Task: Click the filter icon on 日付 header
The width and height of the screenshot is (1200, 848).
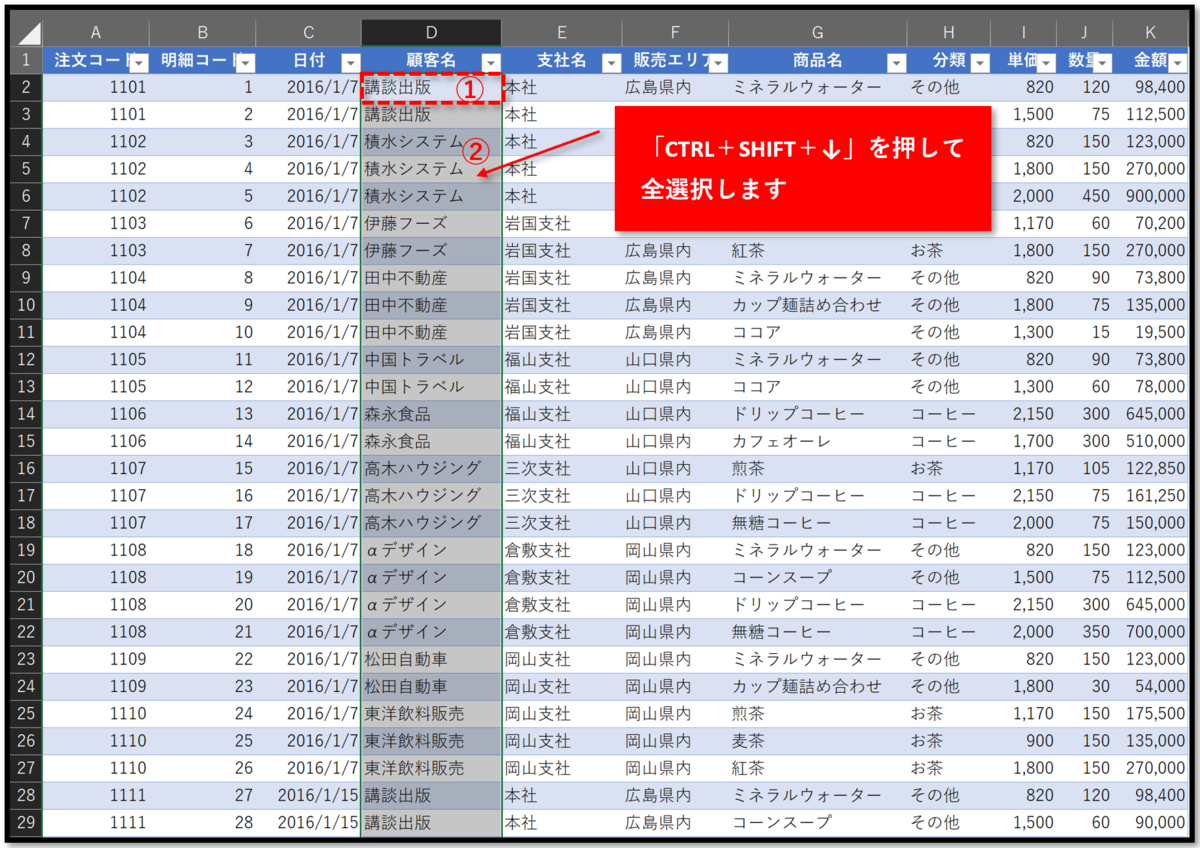Action: coord(350,61)
